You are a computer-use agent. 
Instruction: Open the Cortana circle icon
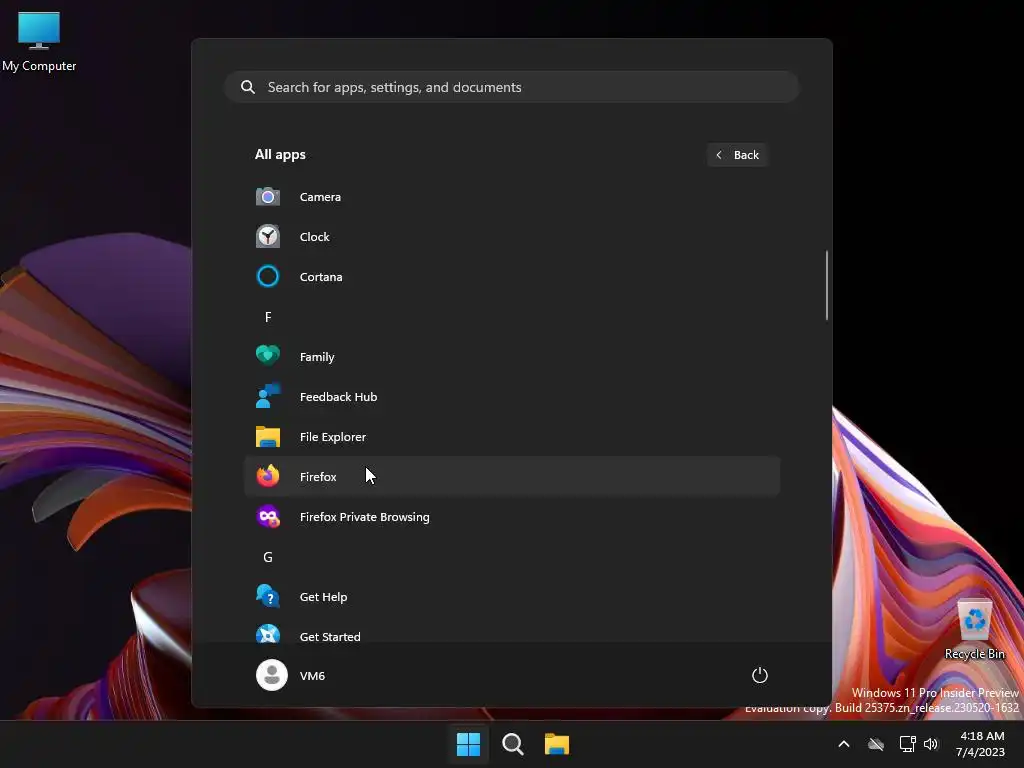pos(268,276)
